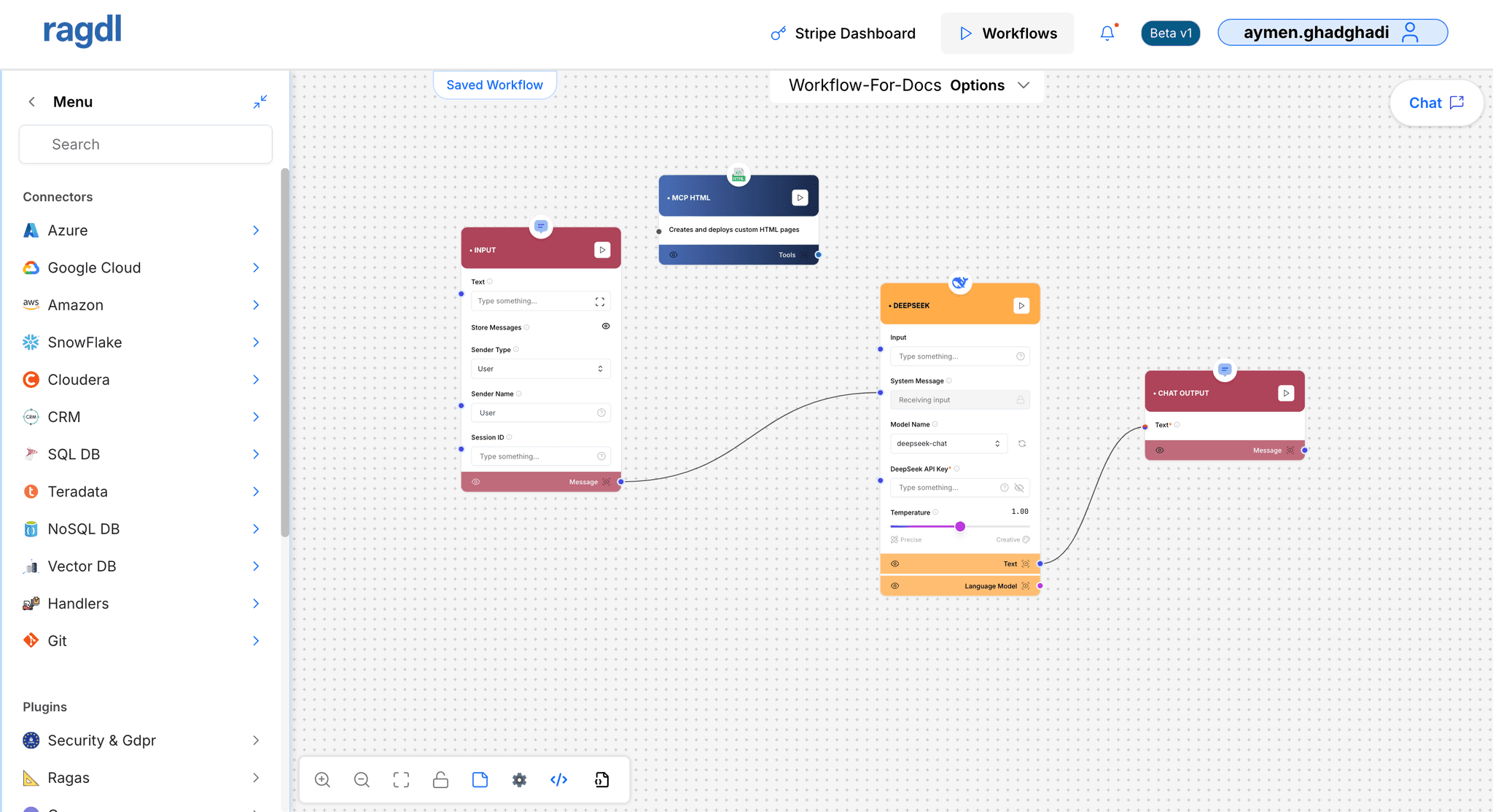Select the zoom in tool in bottom toolbar
Image resolution: width=1493 pixels, height=812 pixels.
click(x=322, y=779)
